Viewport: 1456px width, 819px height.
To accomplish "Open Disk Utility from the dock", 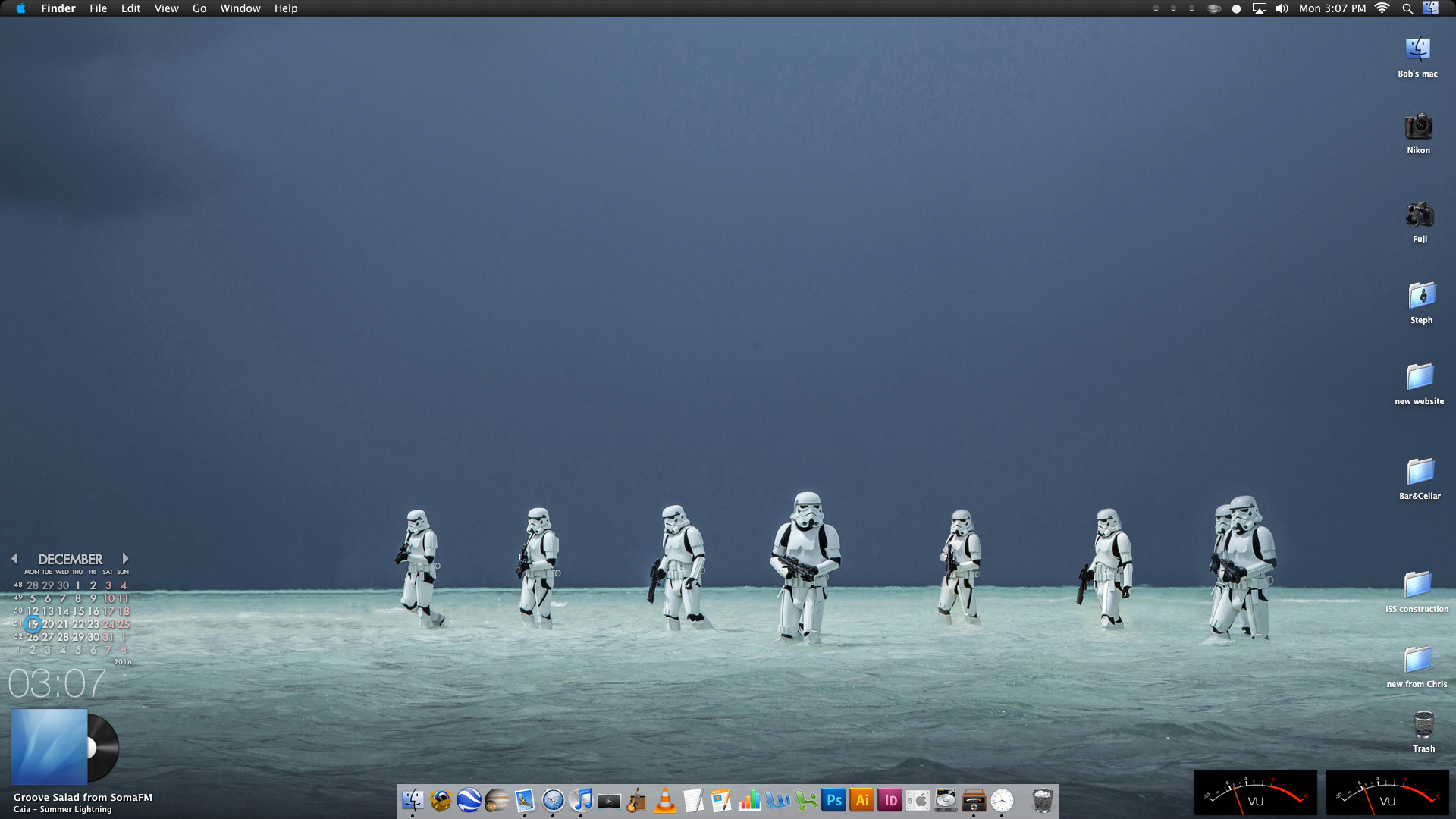I will point(946,800).
